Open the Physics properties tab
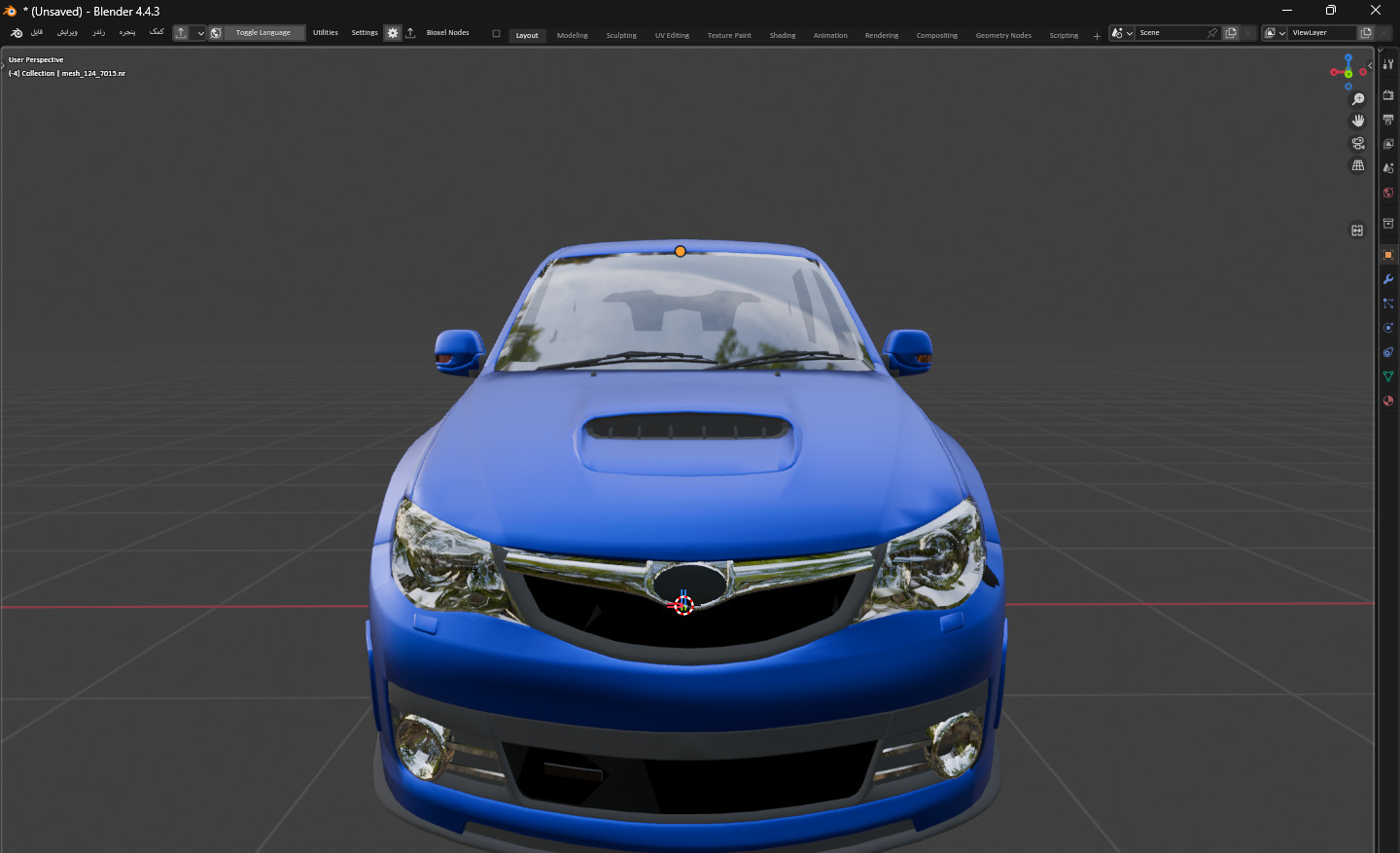 (1388, 328)
